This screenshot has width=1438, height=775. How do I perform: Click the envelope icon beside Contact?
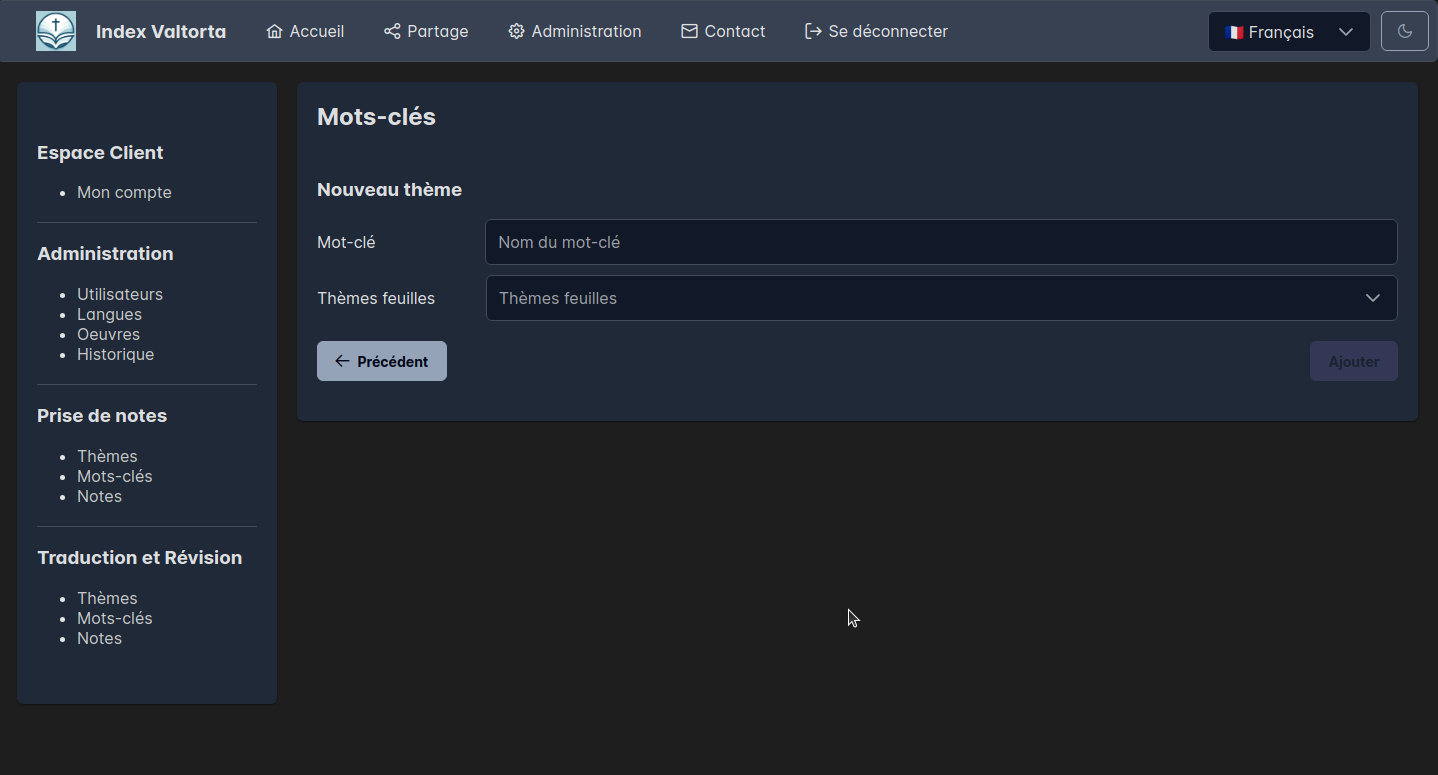[x=689, y=32]
